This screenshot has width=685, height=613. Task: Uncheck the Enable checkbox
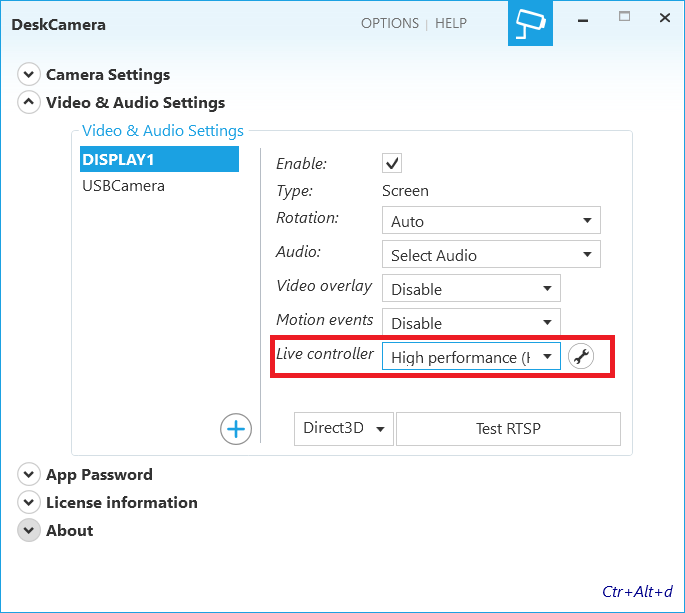tap(393, 163)
